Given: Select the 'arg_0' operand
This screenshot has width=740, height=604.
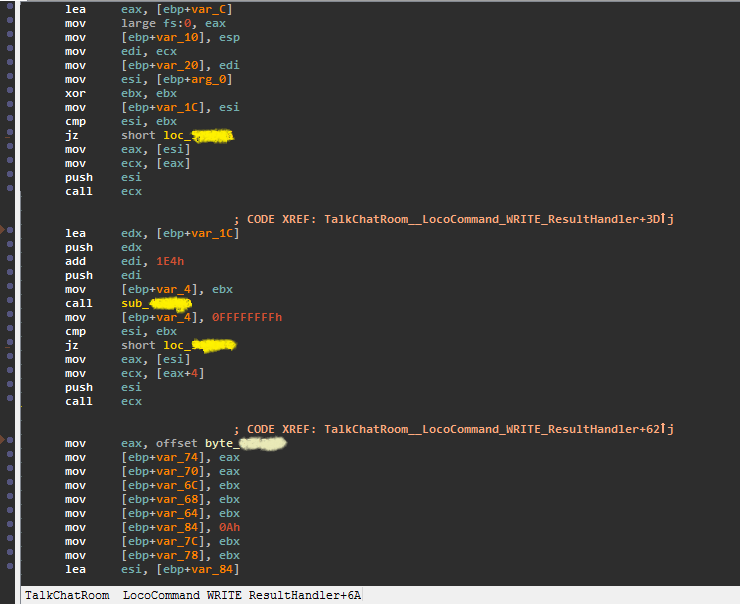Looking at the screenshot, I should click(215, 79).
